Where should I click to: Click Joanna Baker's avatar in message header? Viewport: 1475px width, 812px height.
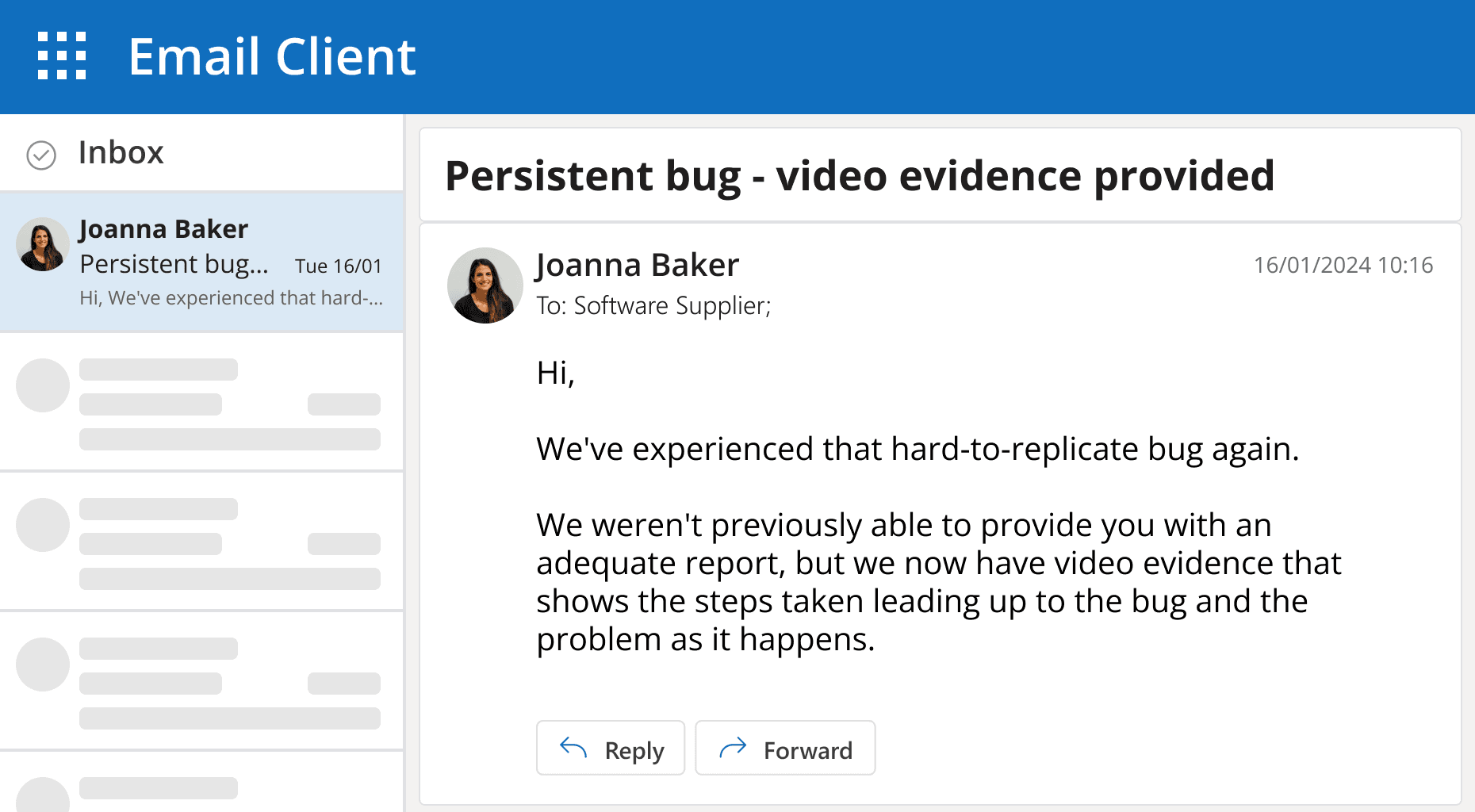pos(485,285)
